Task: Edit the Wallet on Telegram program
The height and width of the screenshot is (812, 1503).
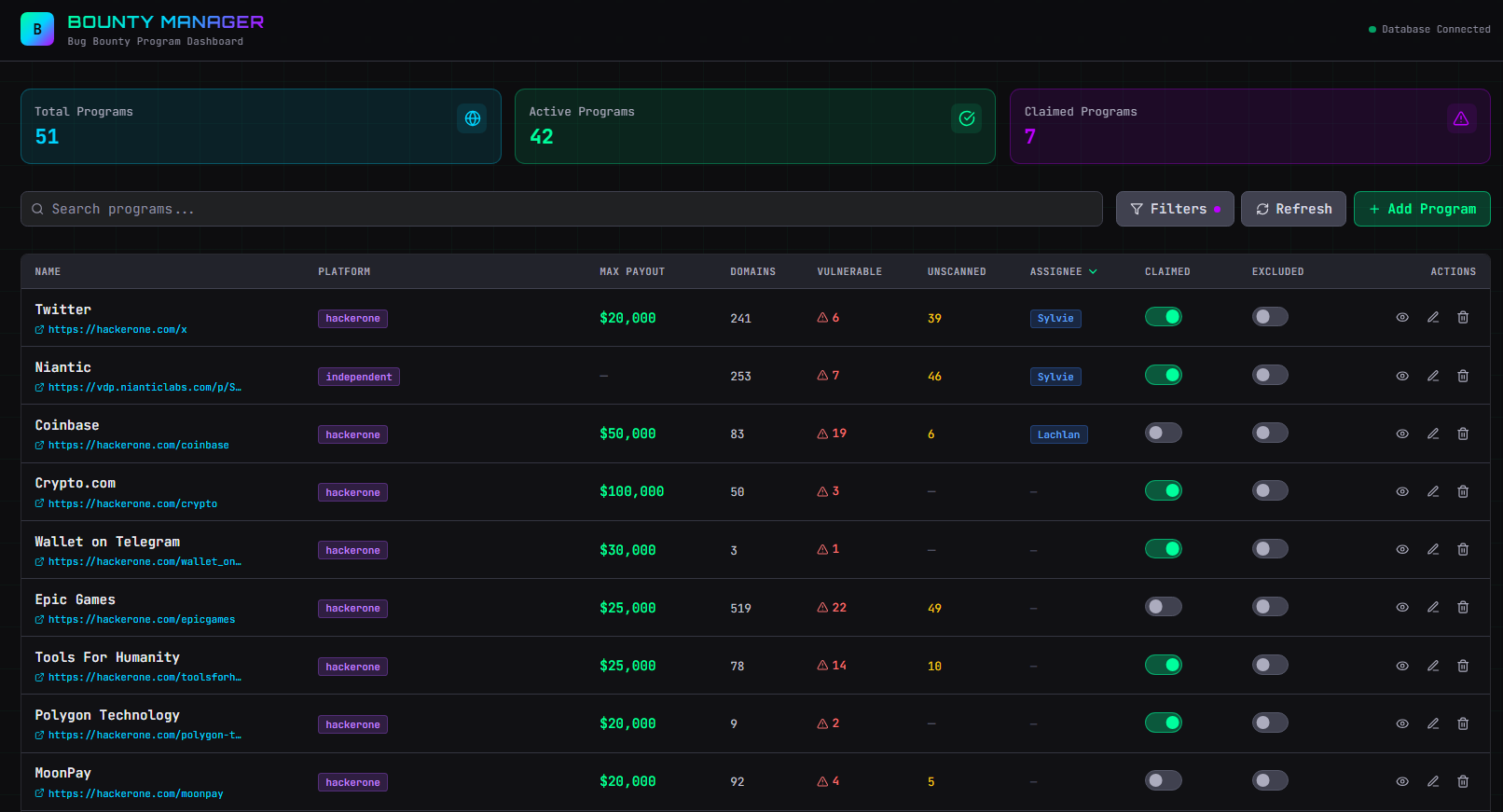Action: point(1433,549)
